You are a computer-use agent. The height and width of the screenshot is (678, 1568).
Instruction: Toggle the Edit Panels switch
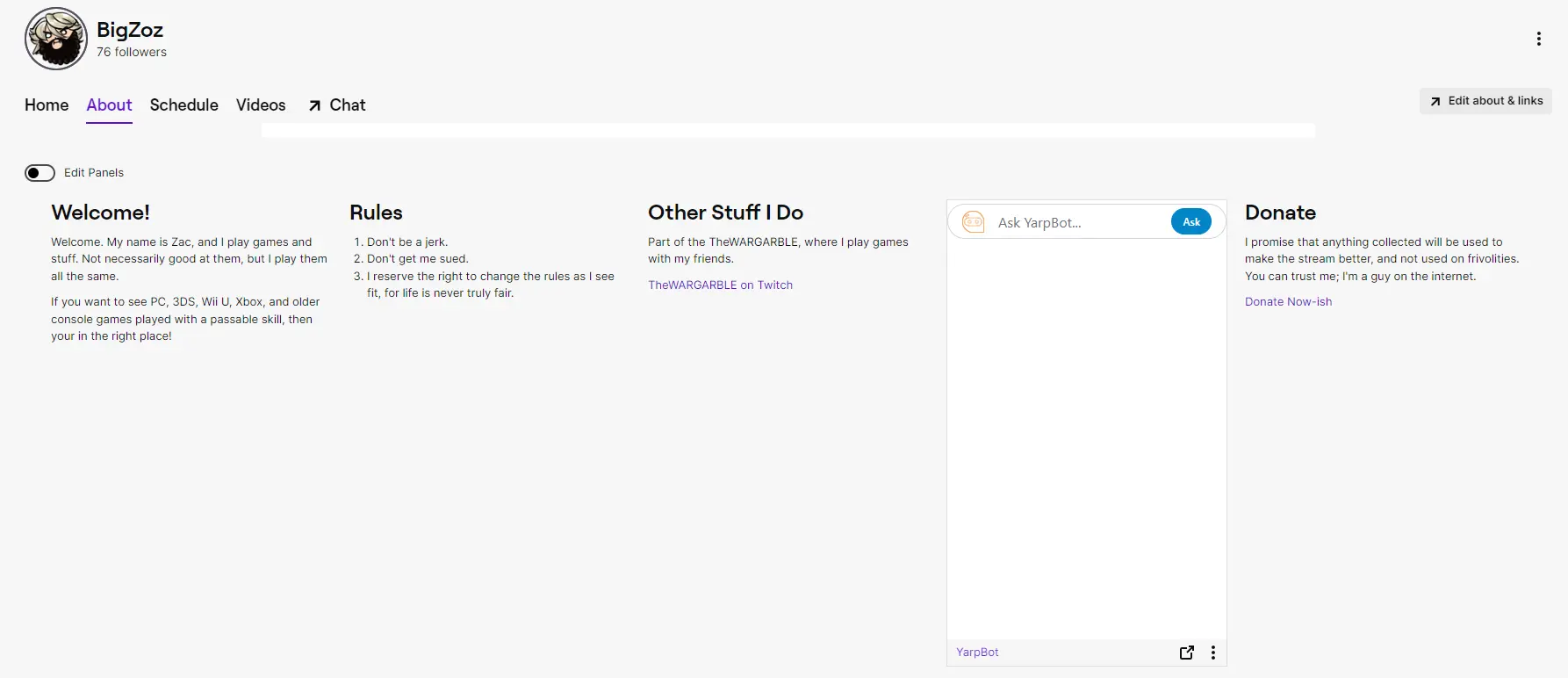(40, 173)
